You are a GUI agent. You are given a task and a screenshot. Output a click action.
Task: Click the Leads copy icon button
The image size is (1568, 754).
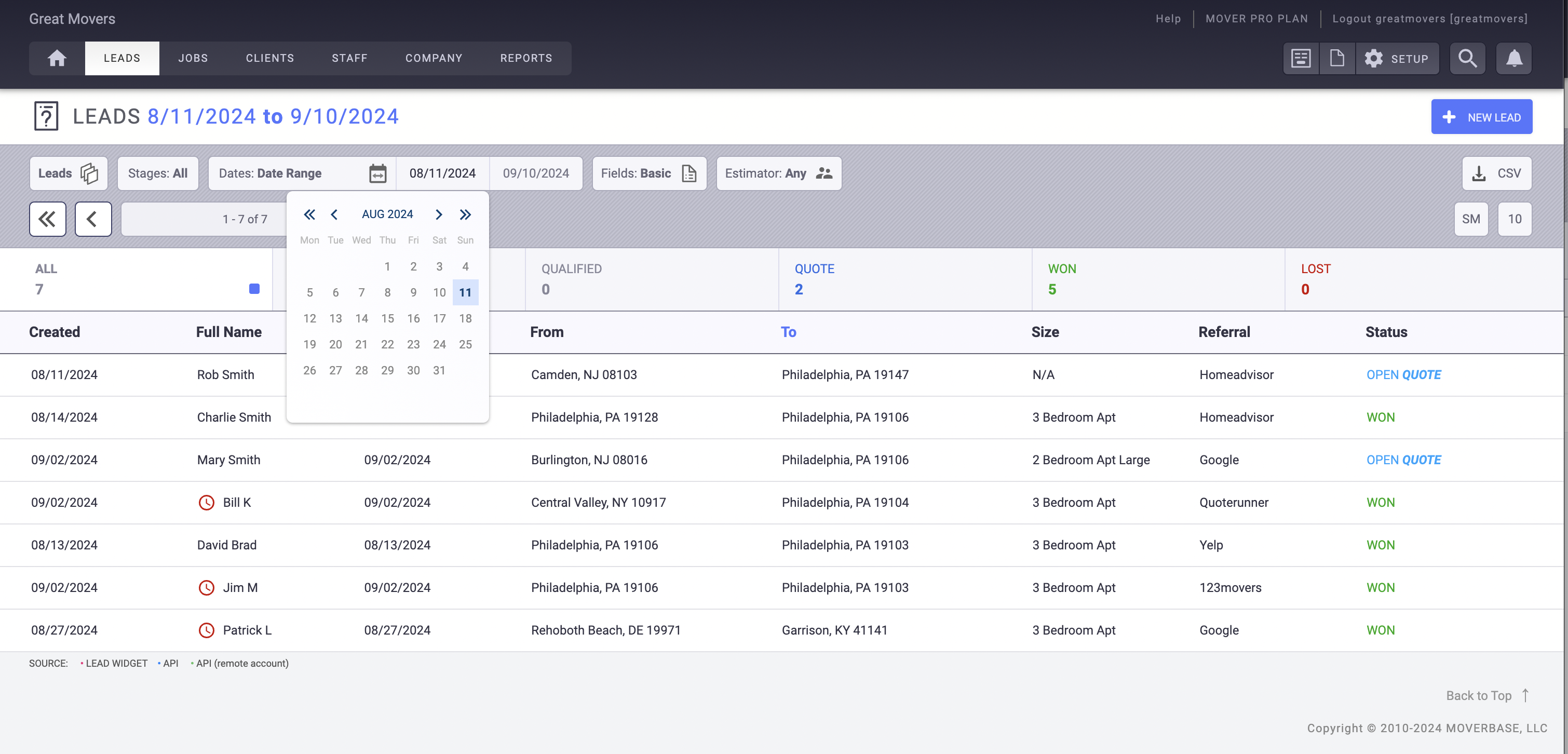89,173
